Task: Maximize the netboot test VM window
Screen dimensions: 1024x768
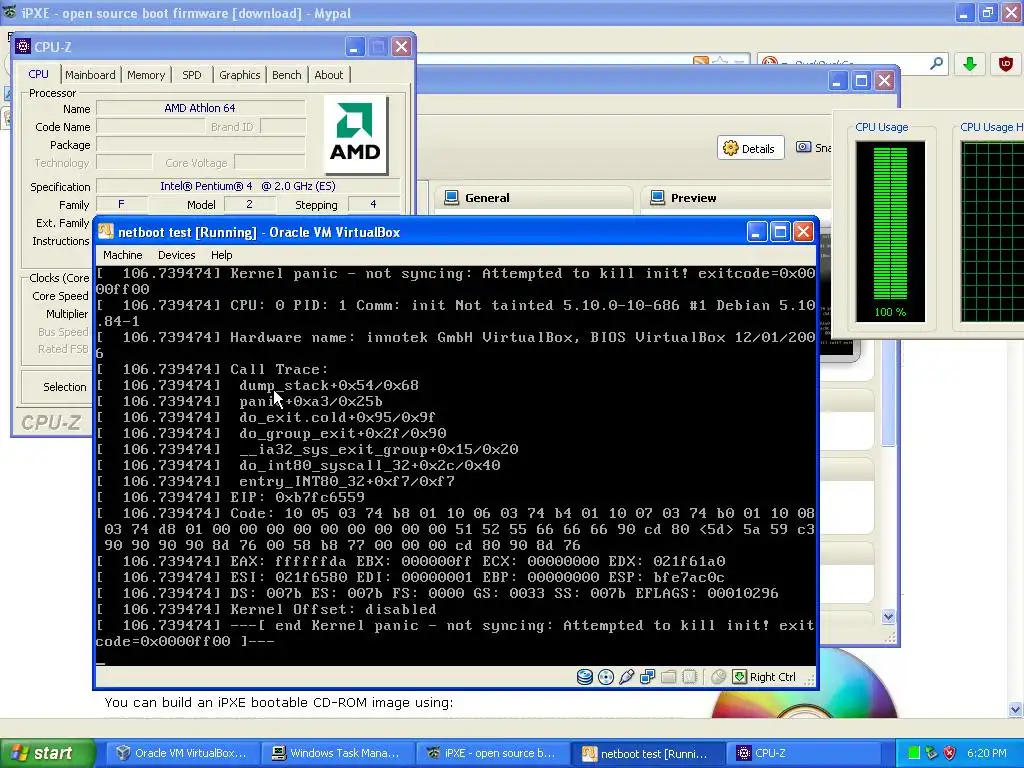Action: (780, 231)
